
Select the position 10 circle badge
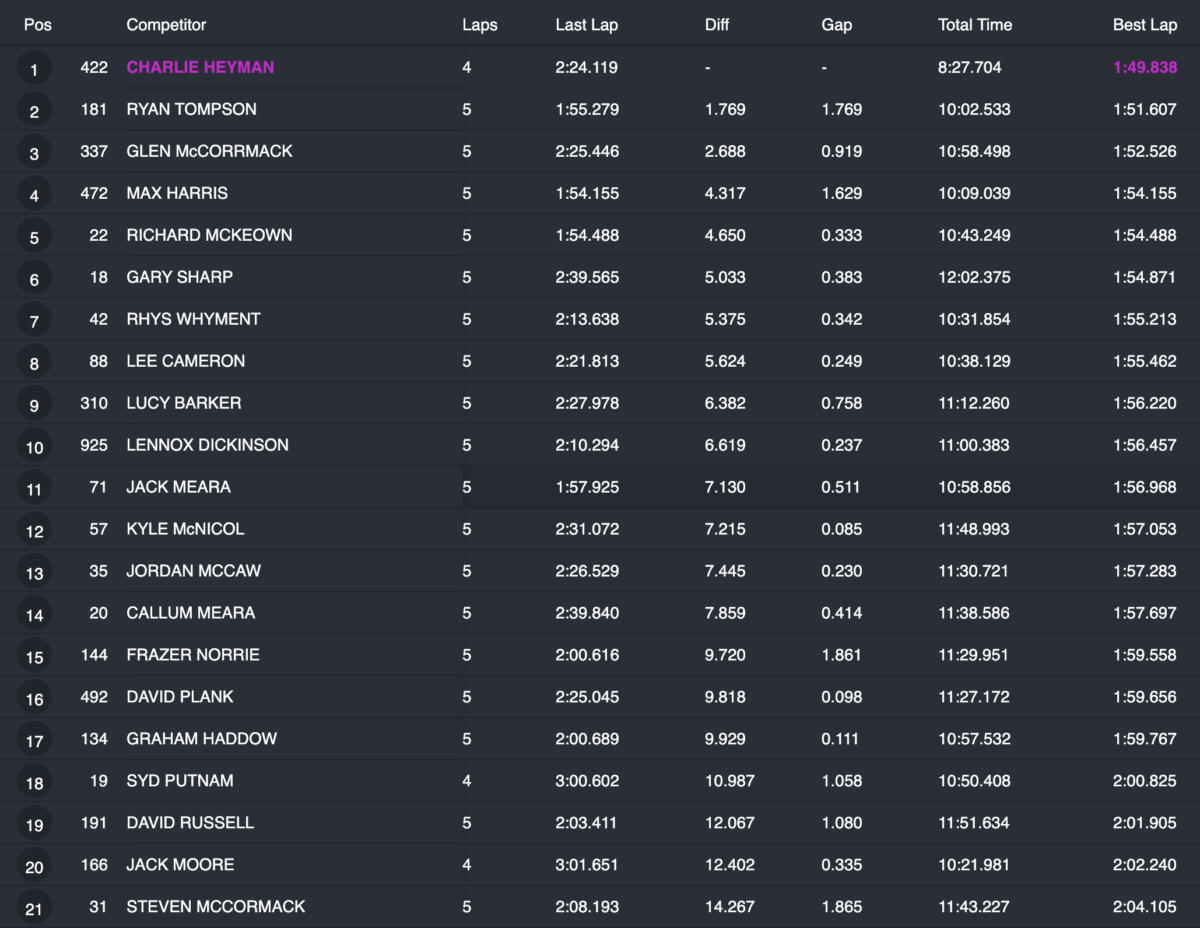pyautogui.click(x=34, y=447)
